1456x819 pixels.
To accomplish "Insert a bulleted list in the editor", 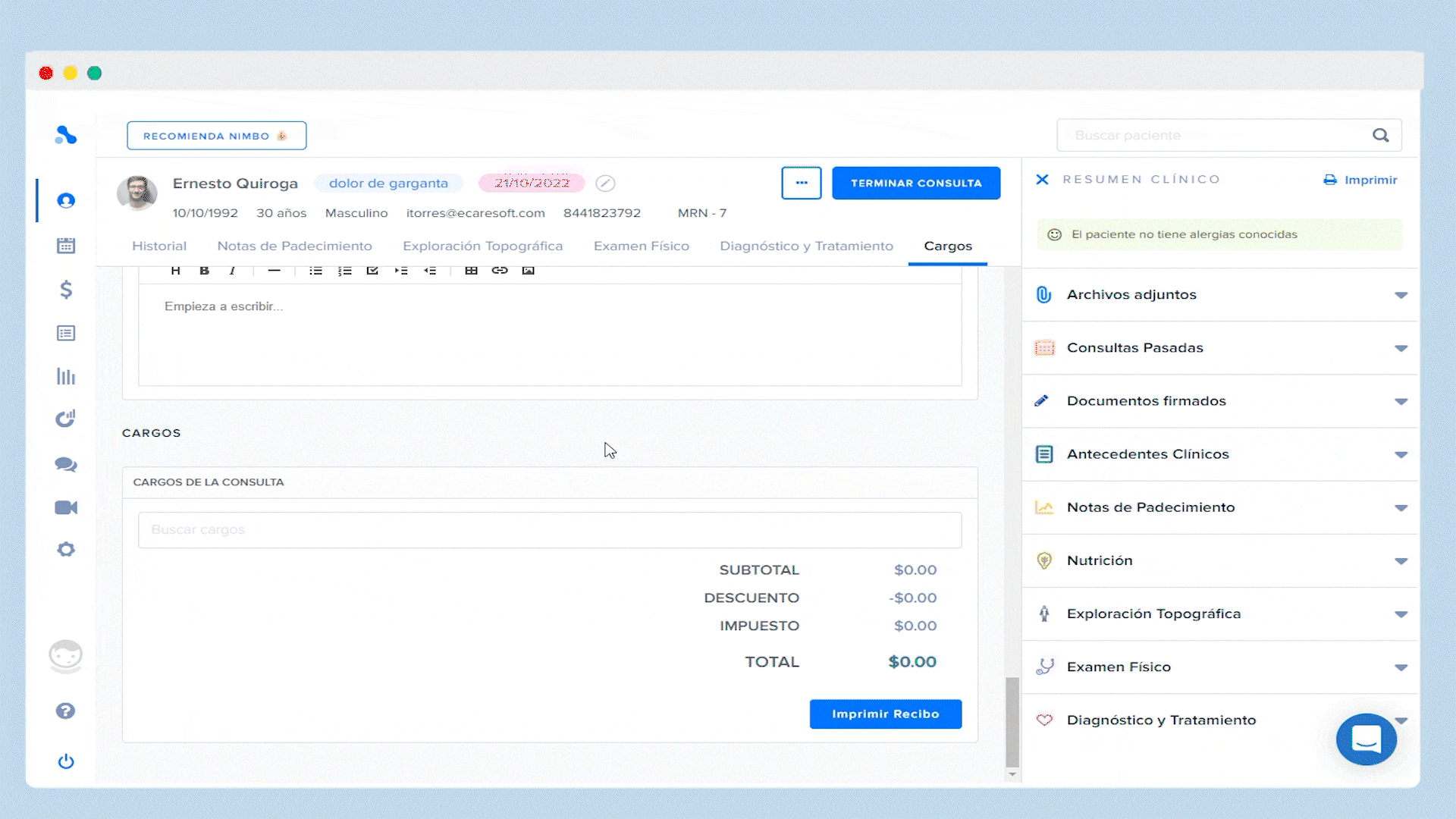I will [315, 271].
